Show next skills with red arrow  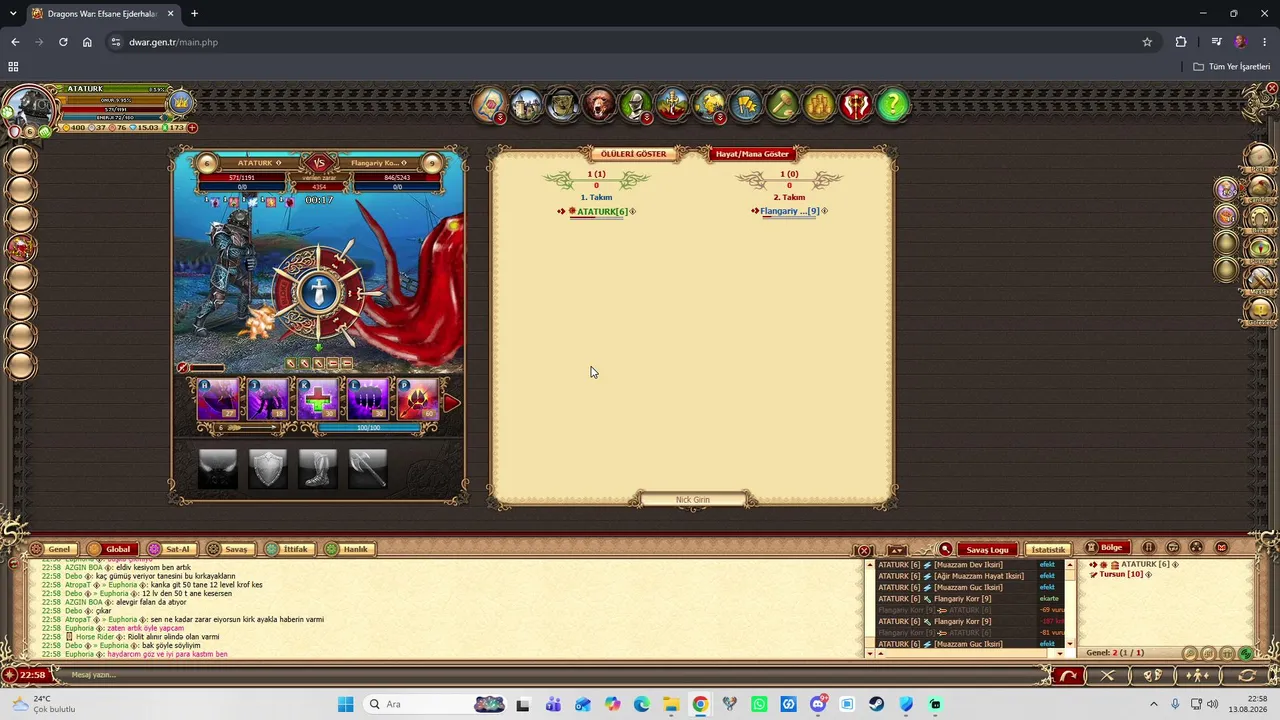pyautogui.click(x=451, y=402)
